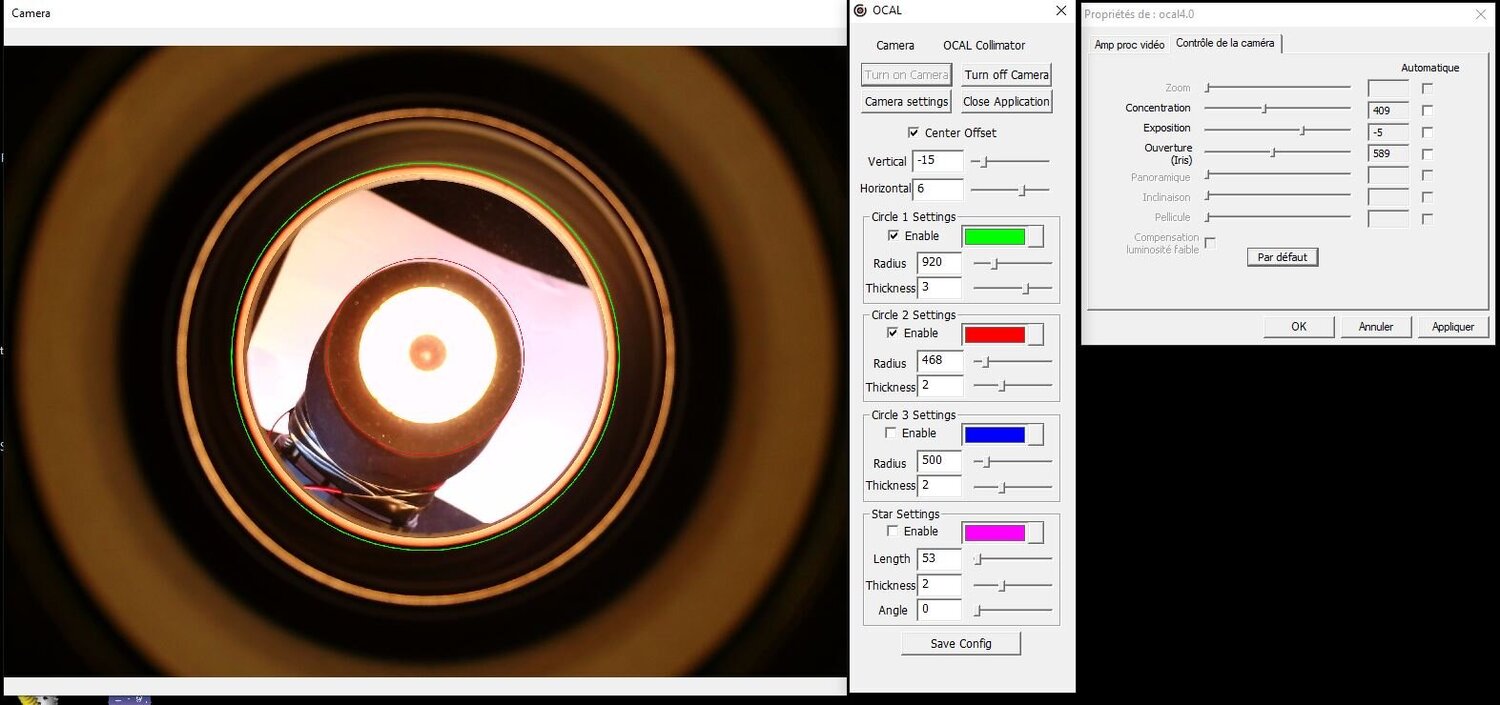This screenshot has height=705, width=1500.
Task: Close the Propriétés de ocal4.0 dialog
Action: click(1480, 14)
